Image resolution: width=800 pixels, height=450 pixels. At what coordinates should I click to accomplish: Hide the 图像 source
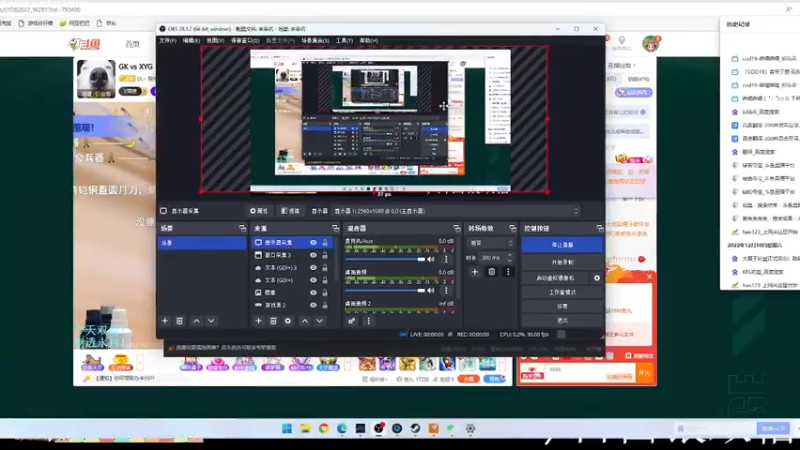(x=313, y=292)
